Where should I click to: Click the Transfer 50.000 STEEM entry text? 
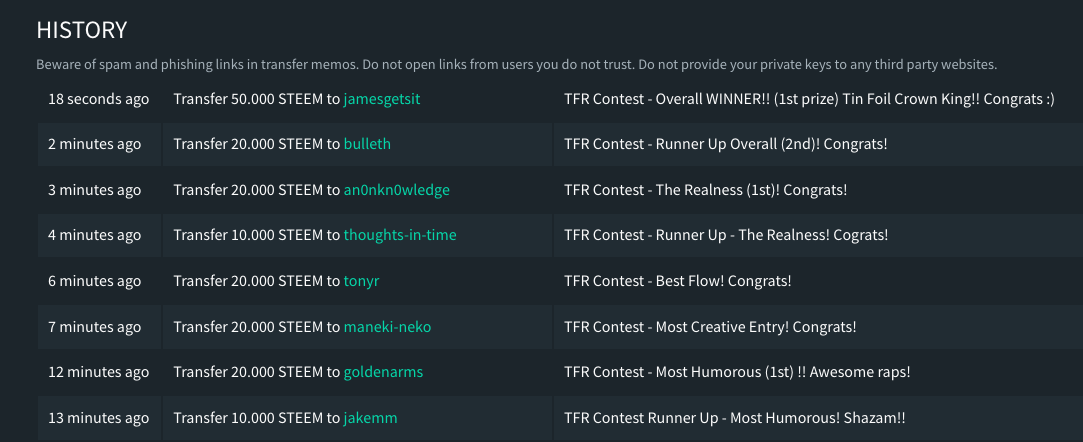click(x=258, y=99)
